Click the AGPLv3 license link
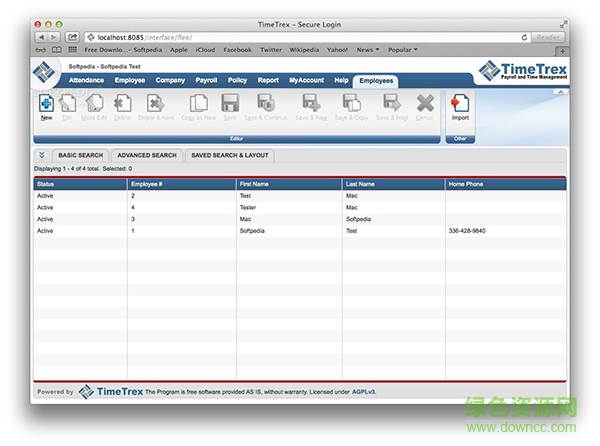This screenshot has width=600, height=446. (364, 392)
